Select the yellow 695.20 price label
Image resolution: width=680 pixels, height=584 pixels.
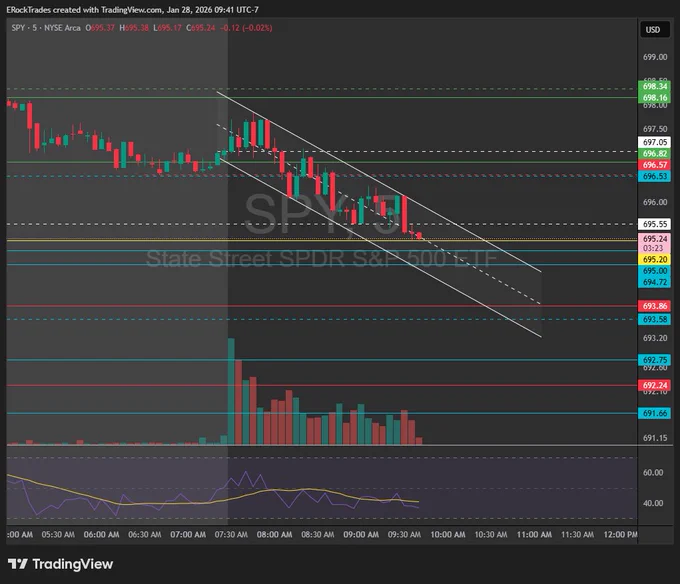coord(654,259)
